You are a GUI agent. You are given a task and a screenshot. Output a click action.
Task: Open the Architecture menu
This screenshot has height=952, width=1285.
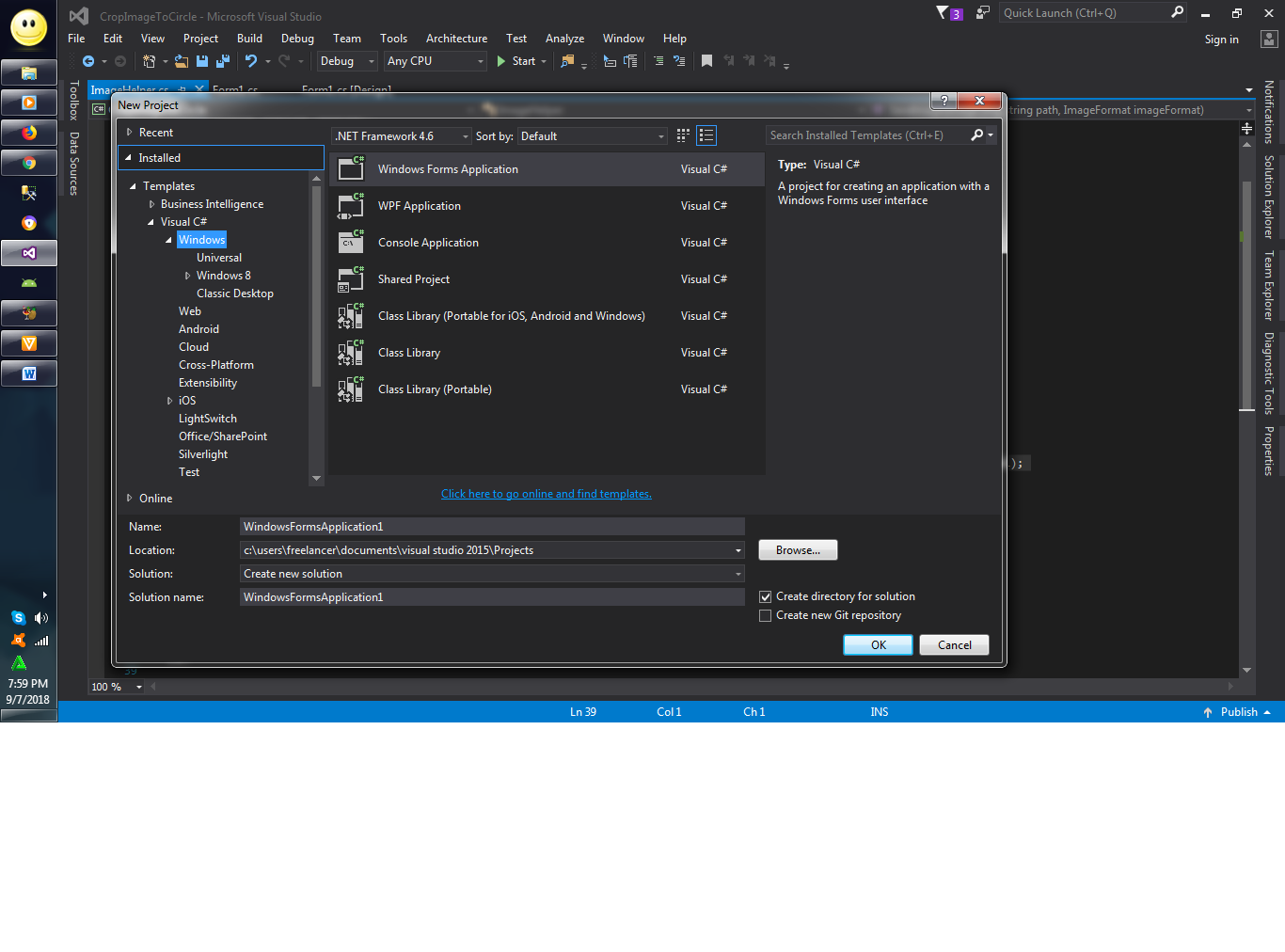click(456, 39)
